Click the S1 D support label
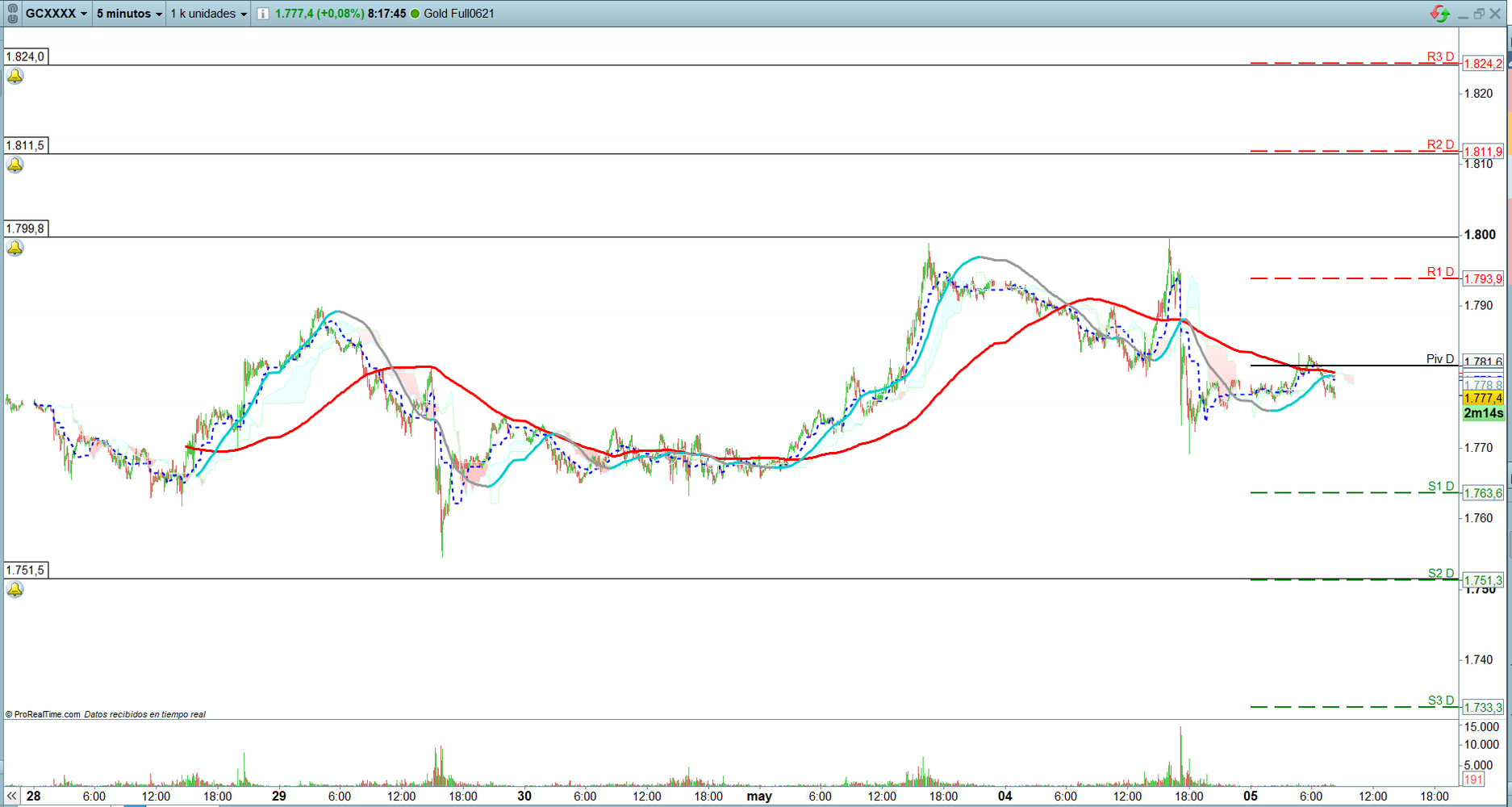This screenshot has height=807, width=1512. point(1441,486)
